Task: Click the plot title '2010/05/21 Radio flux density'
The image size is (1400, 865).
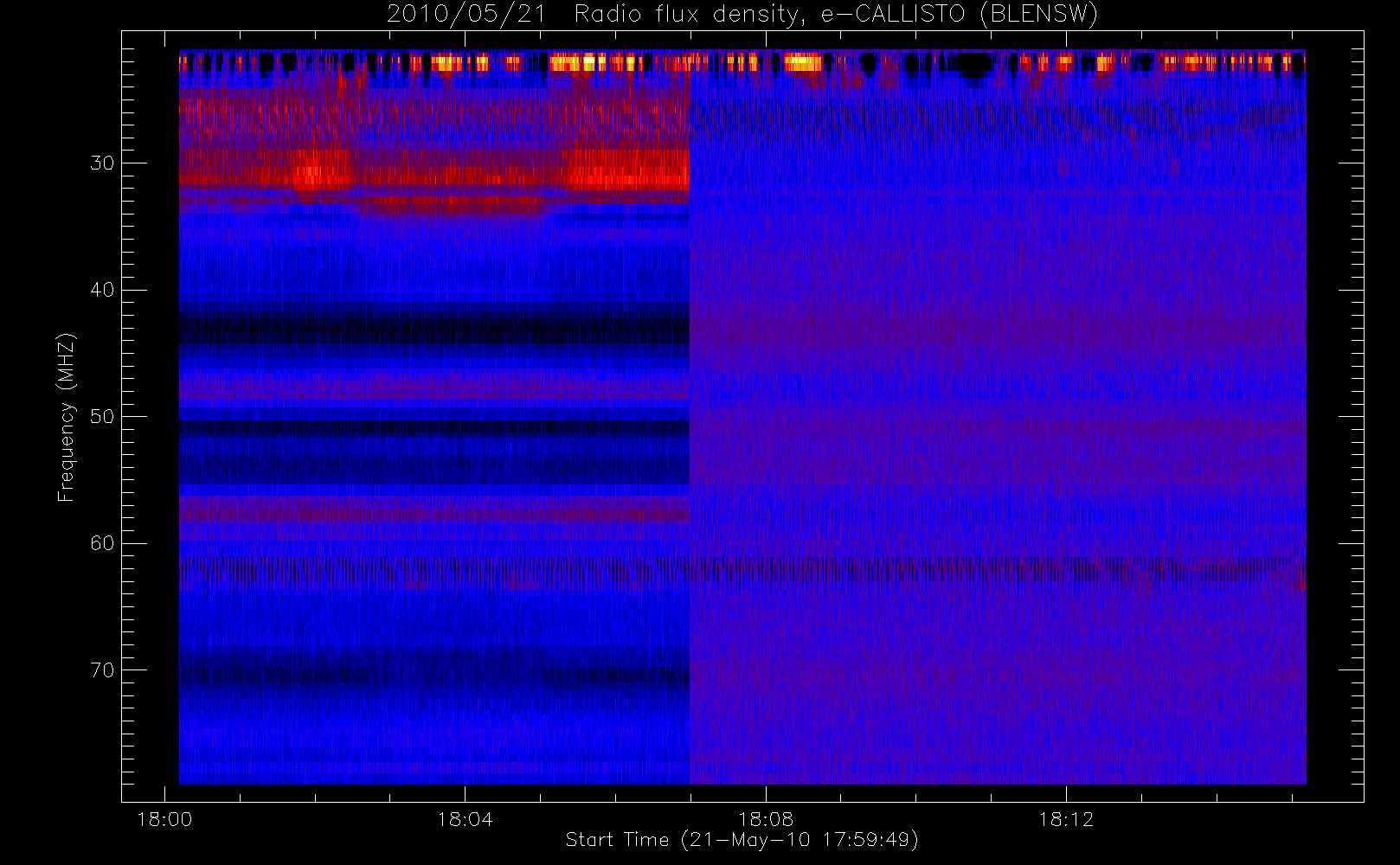Action: tap(595, 15)
